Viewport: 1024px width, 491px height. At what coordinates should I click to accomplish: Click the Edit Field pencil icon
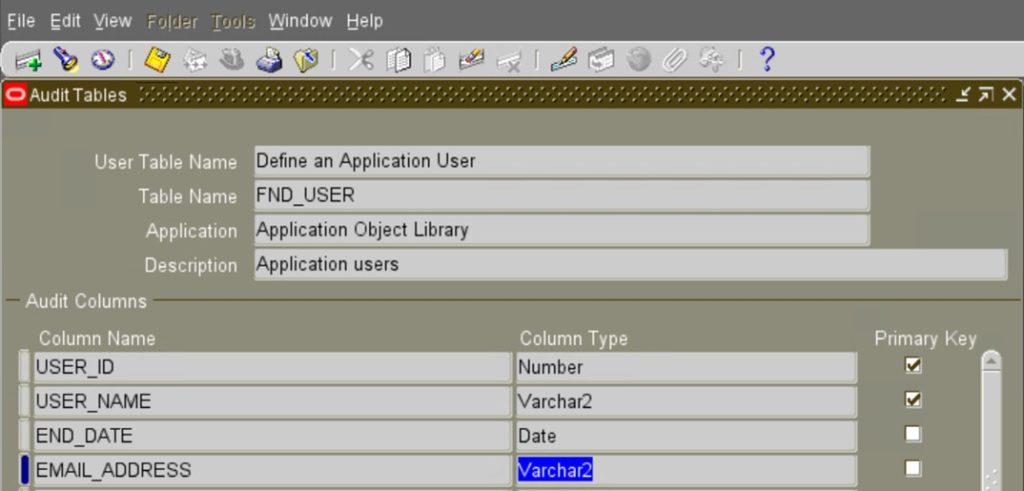point(564,60)
